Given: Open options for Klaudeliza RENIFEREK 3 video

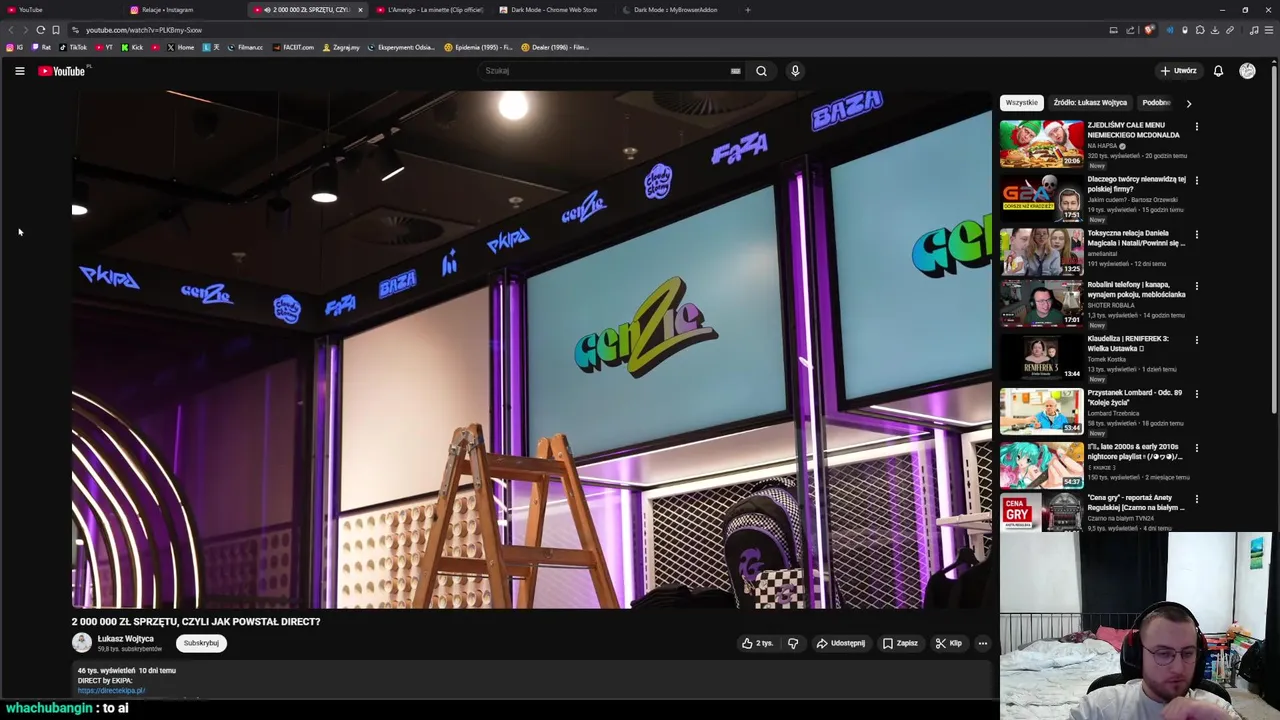Looking at the screenshot, I should pyautogui.click(x=1196, y=340).
